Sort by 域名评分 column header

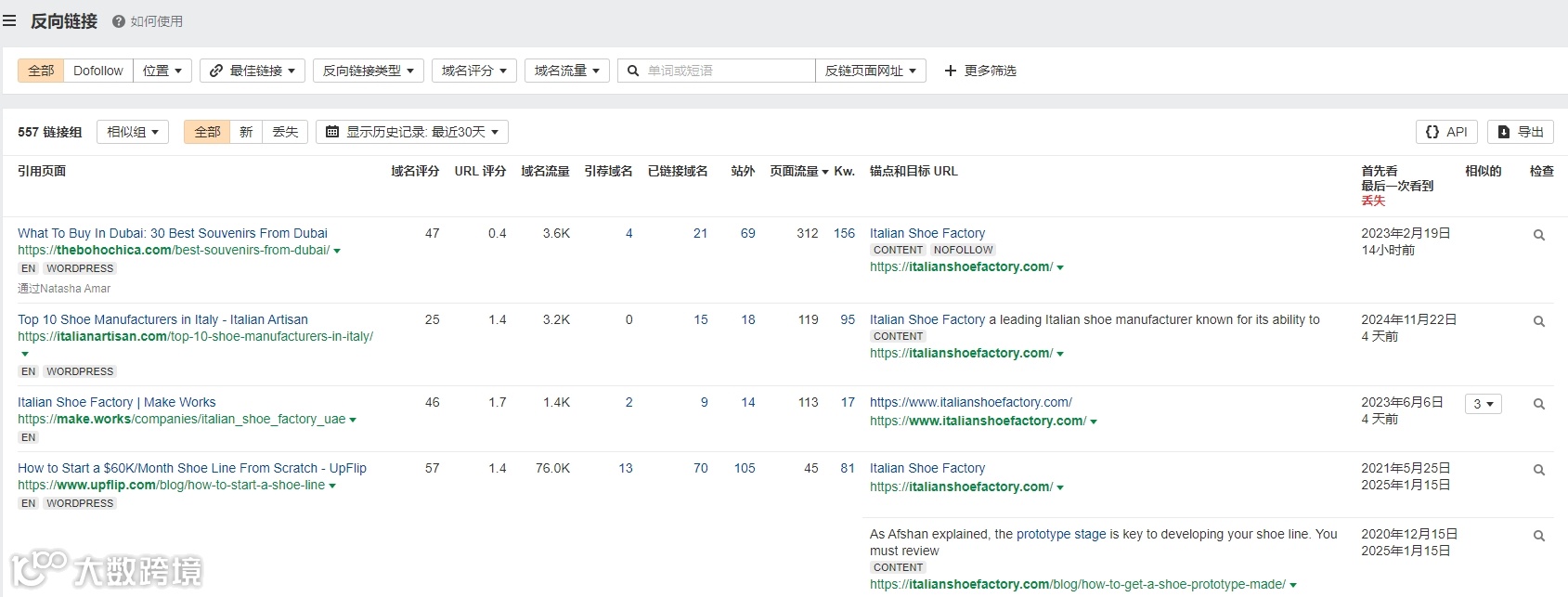point(415,171)
